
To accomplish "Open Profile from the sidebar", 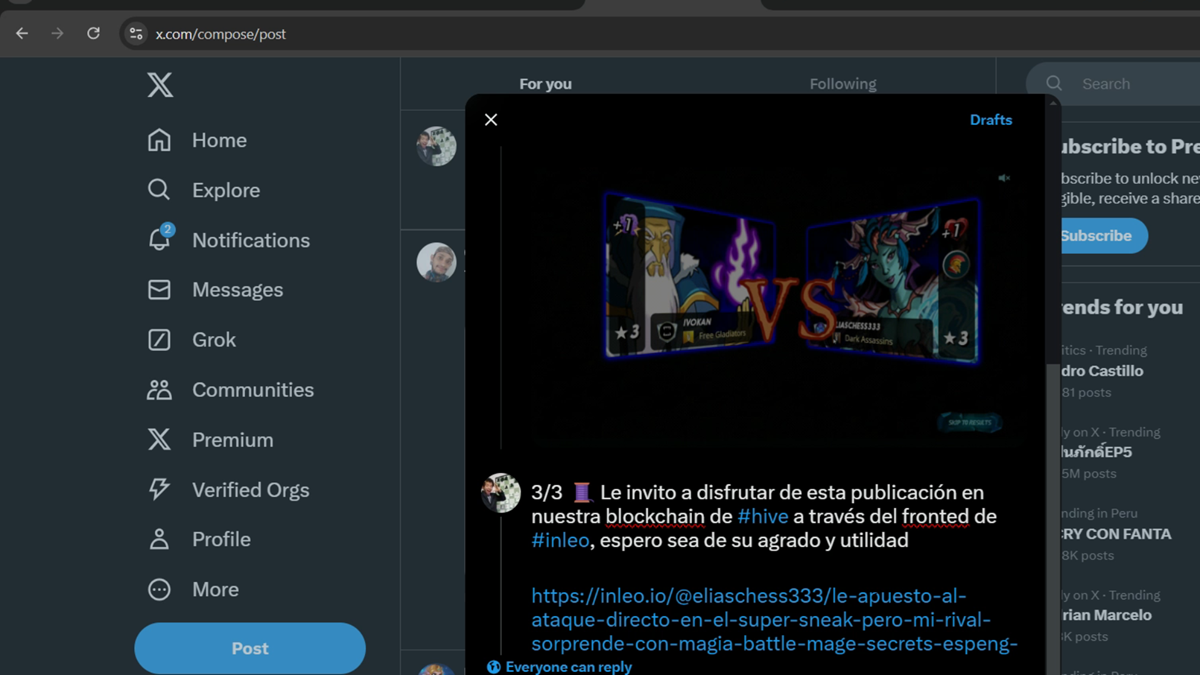I will tap(198, 539).
